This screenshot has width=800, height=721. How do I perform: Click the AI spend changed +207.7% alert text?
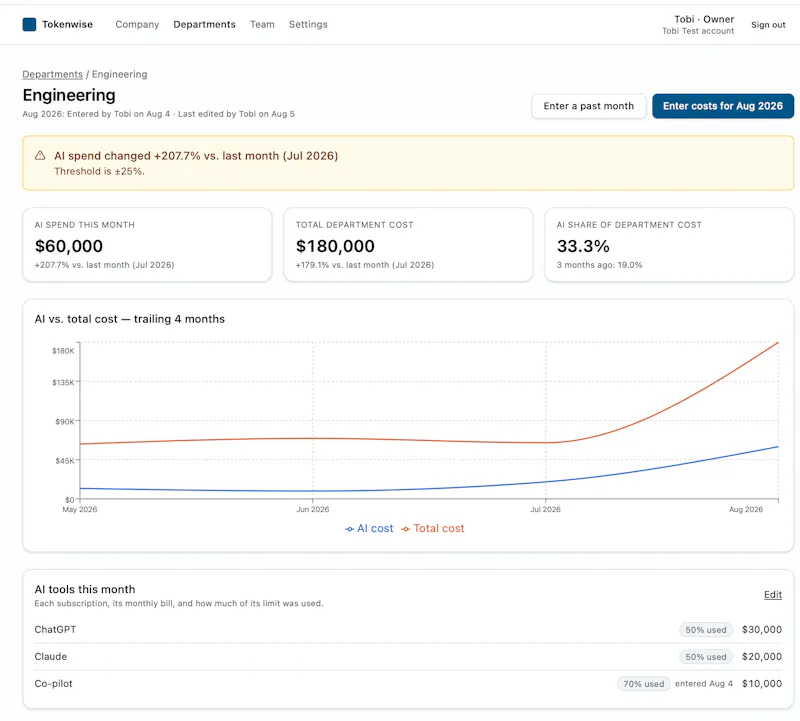coord(196,156)
